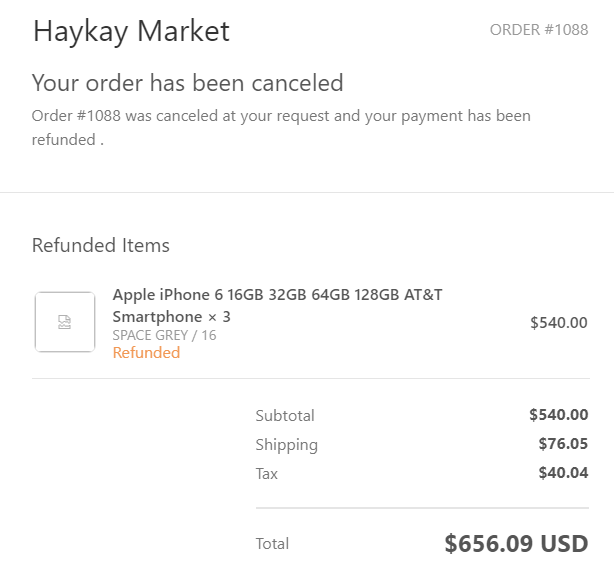Open the Apple iPhone 6 product title
This screenshot has height=568, width=614.
(277, 295)
